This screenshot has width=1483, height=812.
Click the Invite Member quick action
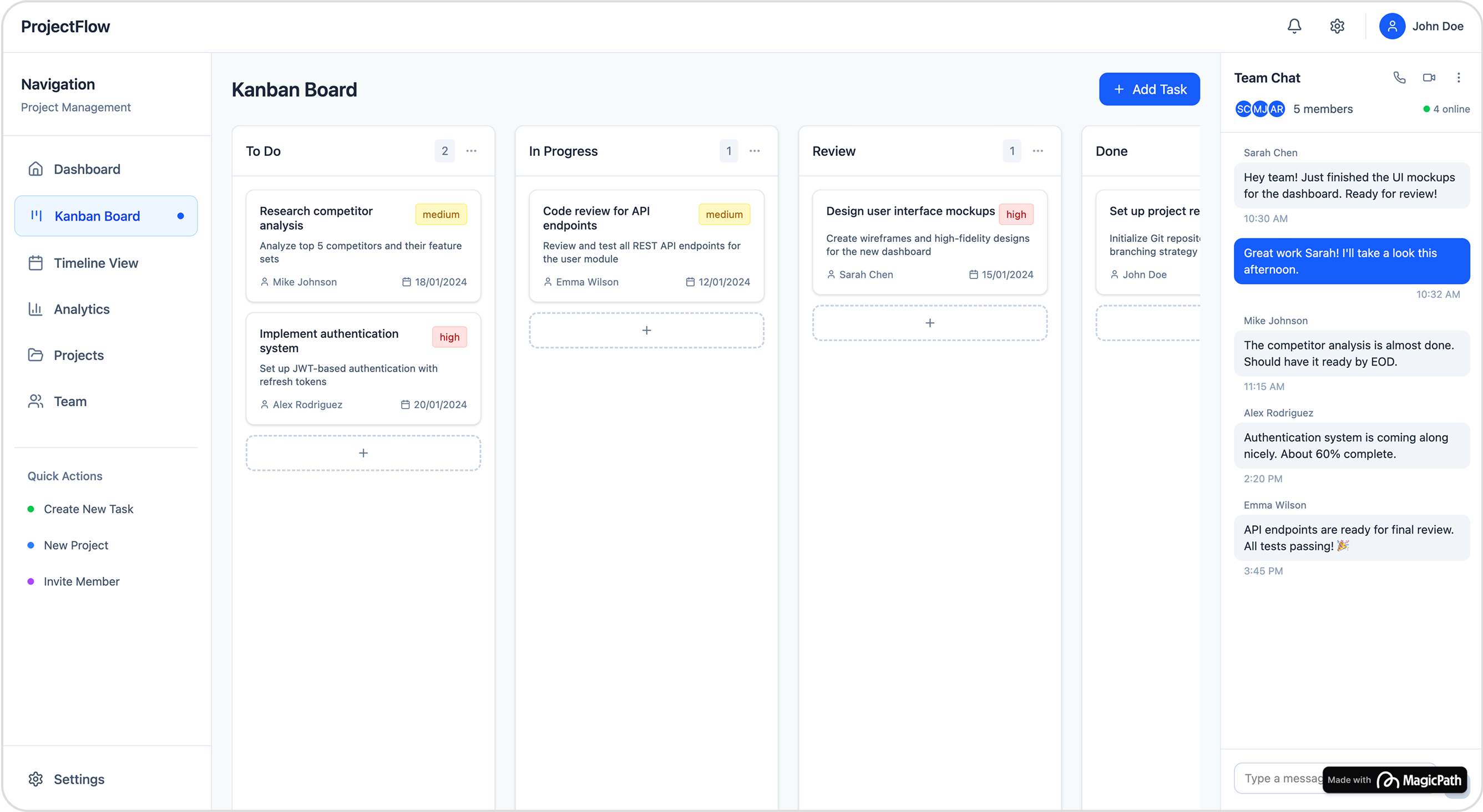tap(81, 582)
